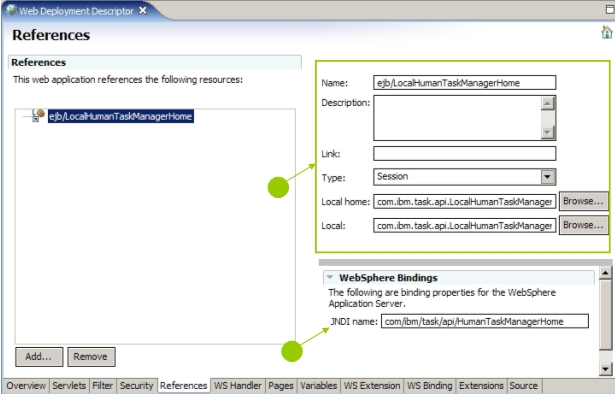Viewport: 615px width, 394px height.
Task: Click the JNDI name input field
Action: [x=485, y=321]
